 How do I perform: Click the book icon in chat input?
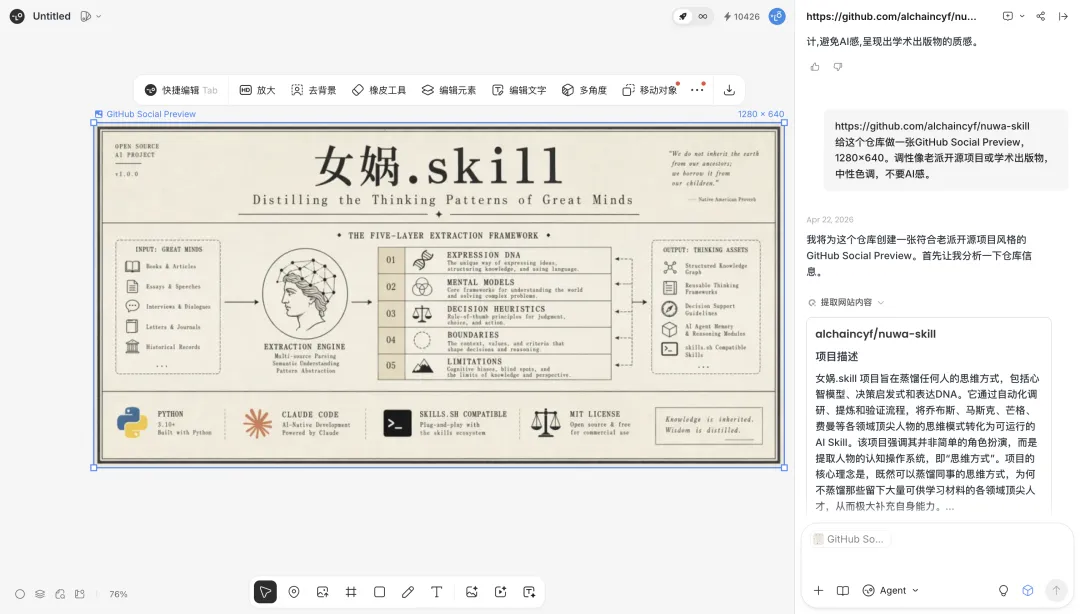(842, 591)
